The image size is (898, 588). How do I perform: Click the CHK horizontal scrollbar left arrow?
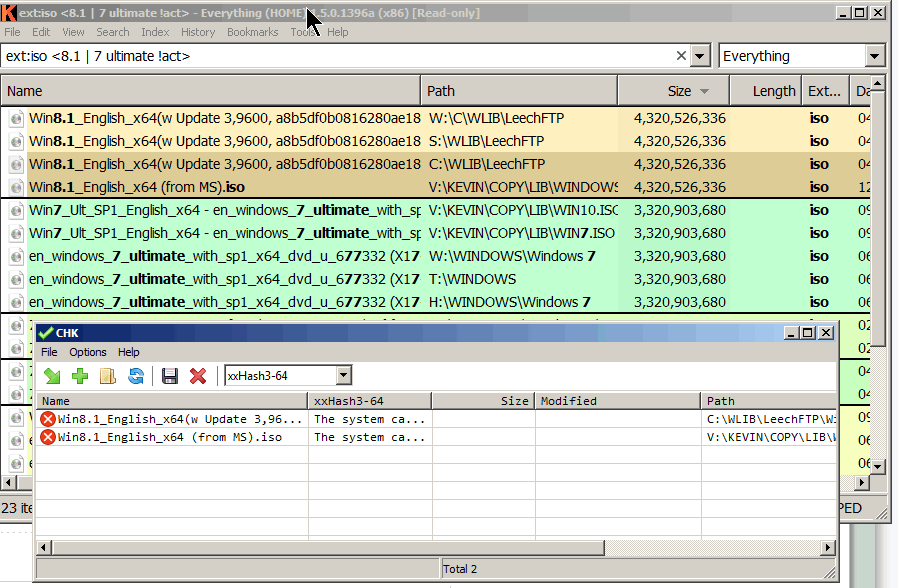tap(44, 548)
